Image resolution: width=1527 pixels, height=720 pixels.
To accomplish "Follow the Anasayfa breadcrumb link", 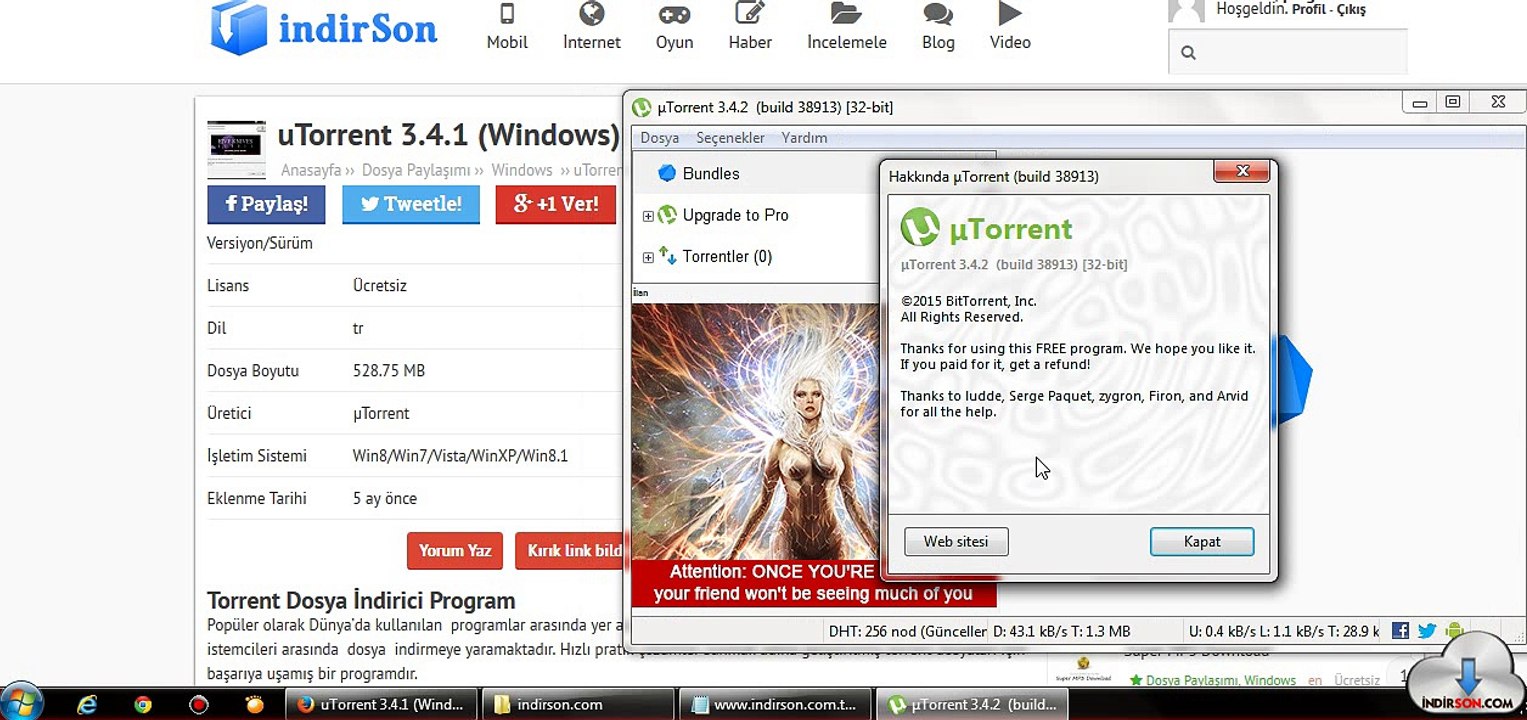I will 311,170.
